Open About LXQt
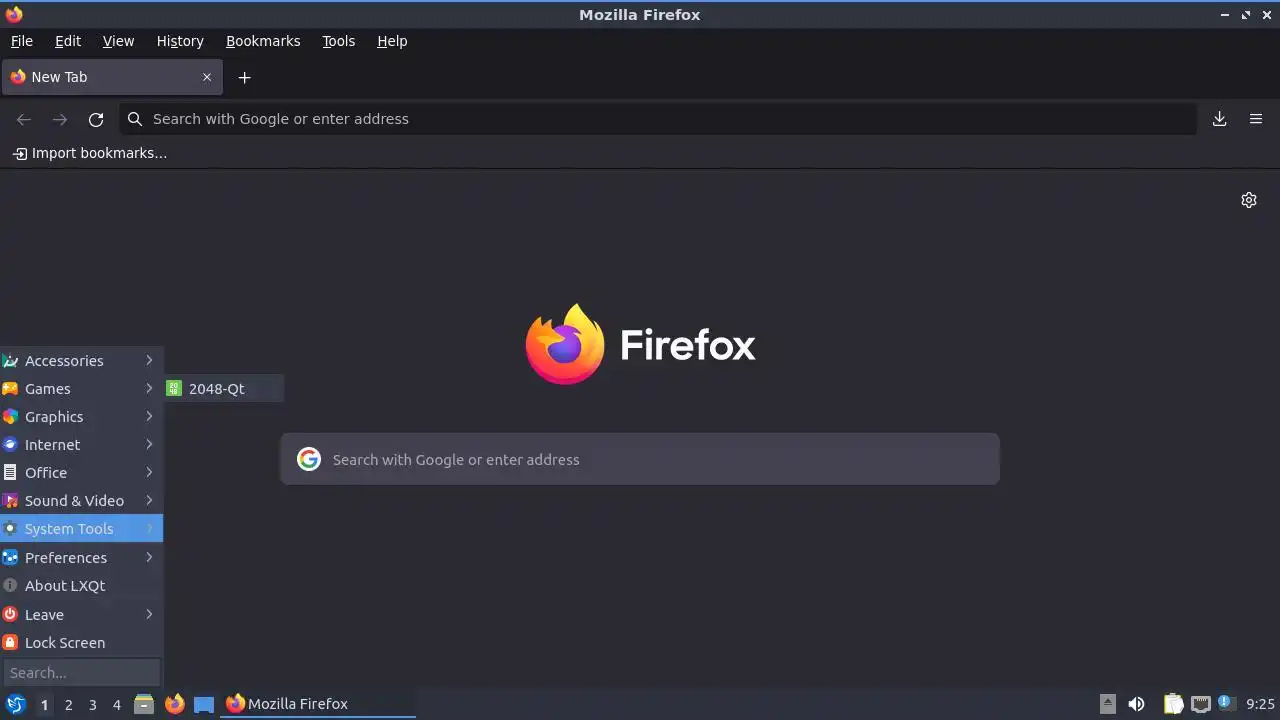This screenshot has height=720, width=1280. coord(81,586)
